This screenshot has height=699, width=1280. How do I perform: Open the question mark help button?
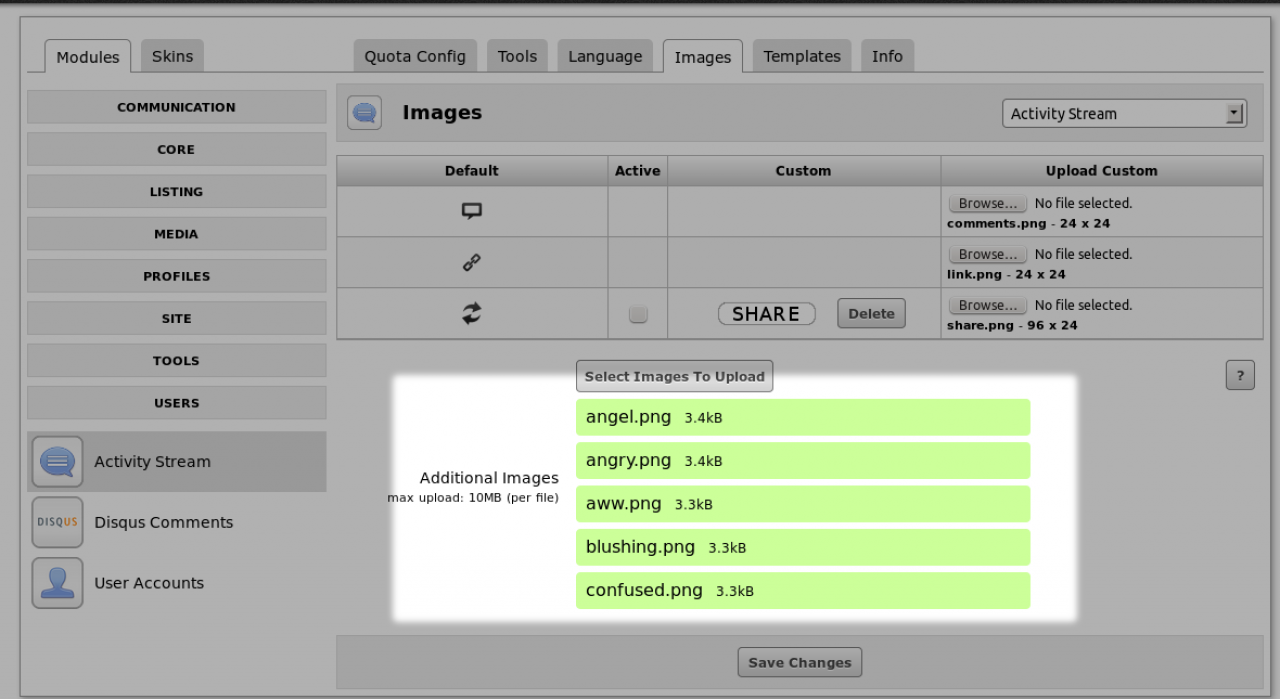[x=1240, y=376]
